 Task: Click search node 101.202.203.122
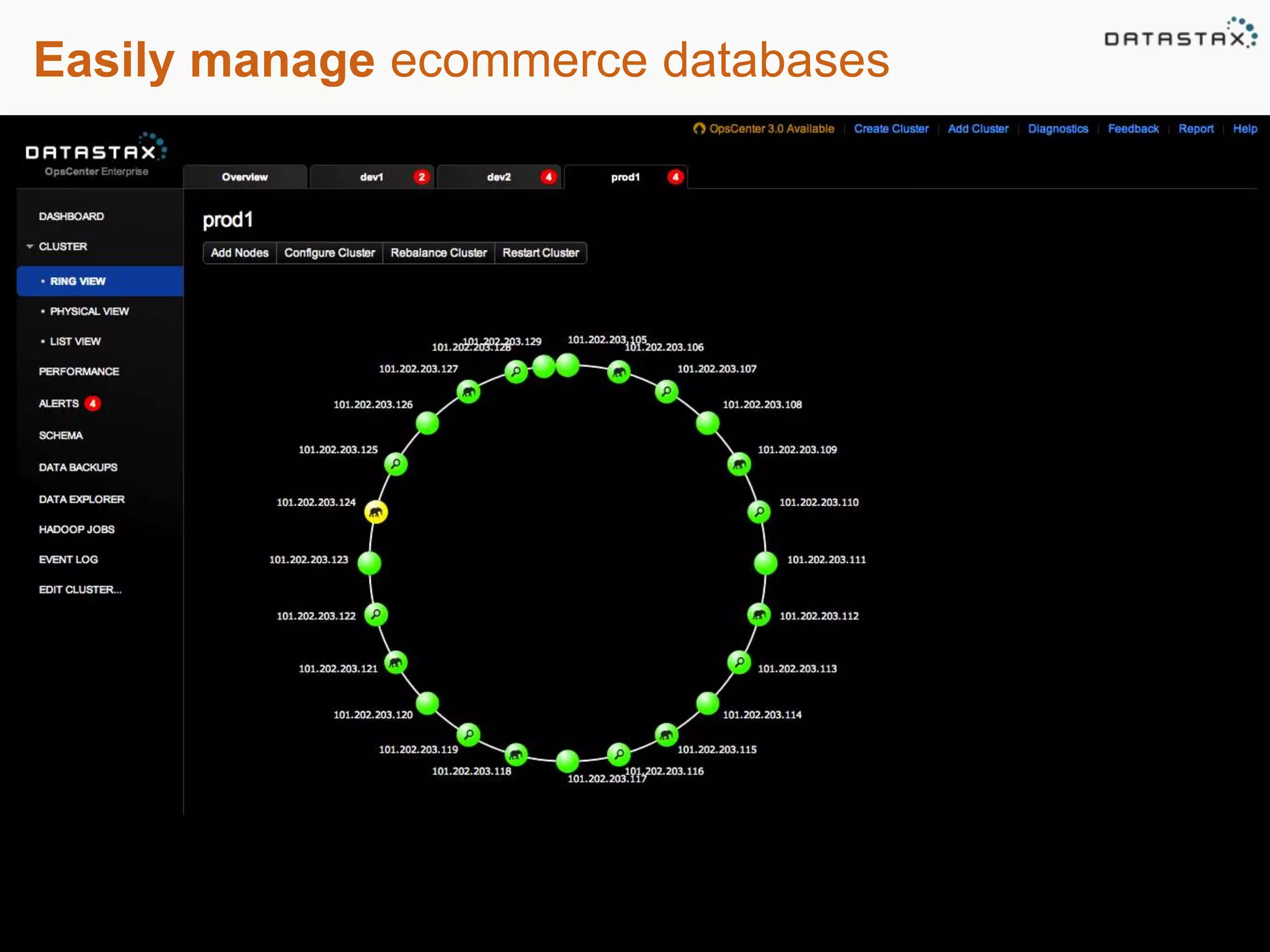pyautogui.click(x=376, y=615)
